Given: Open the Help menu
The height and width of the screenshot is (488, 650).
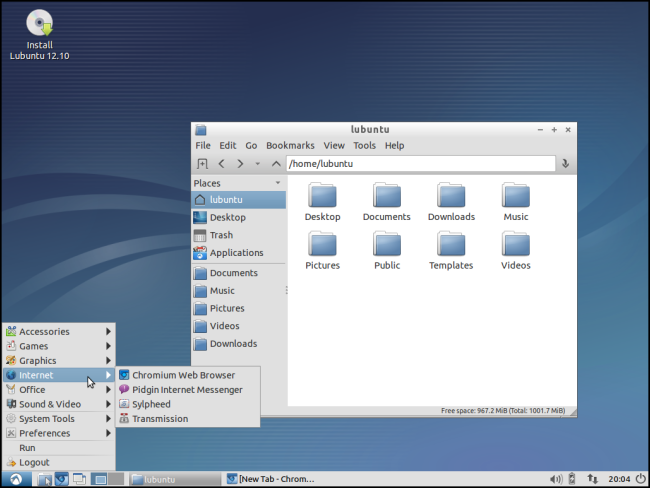Looking at the screenshot, I should coord(394,146).
